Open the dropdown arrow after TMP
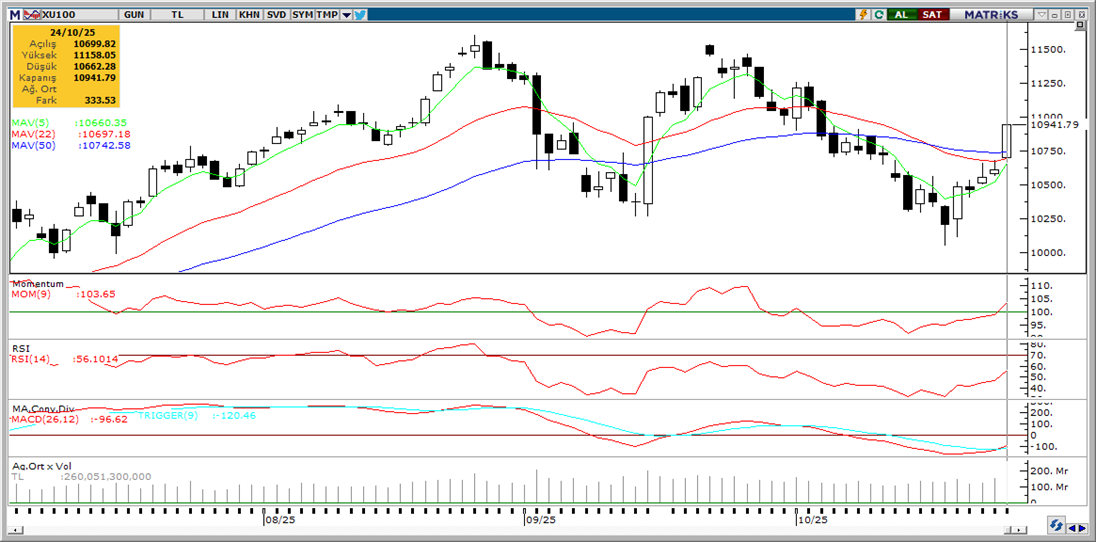Viewport: 1096px width, 542px height. (x=346, y=15)
